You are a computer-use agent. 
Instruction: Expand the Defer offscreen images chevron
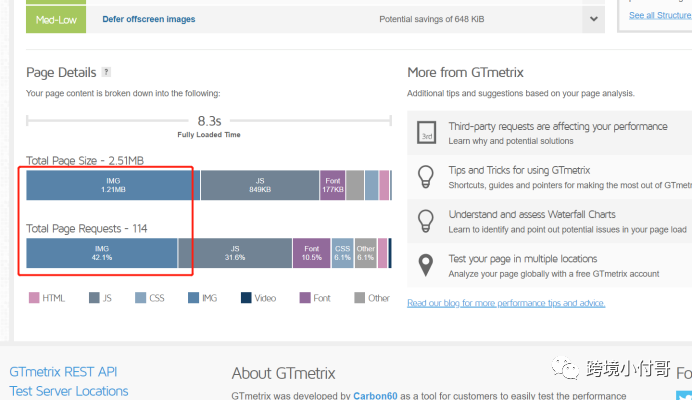point(594,19)
